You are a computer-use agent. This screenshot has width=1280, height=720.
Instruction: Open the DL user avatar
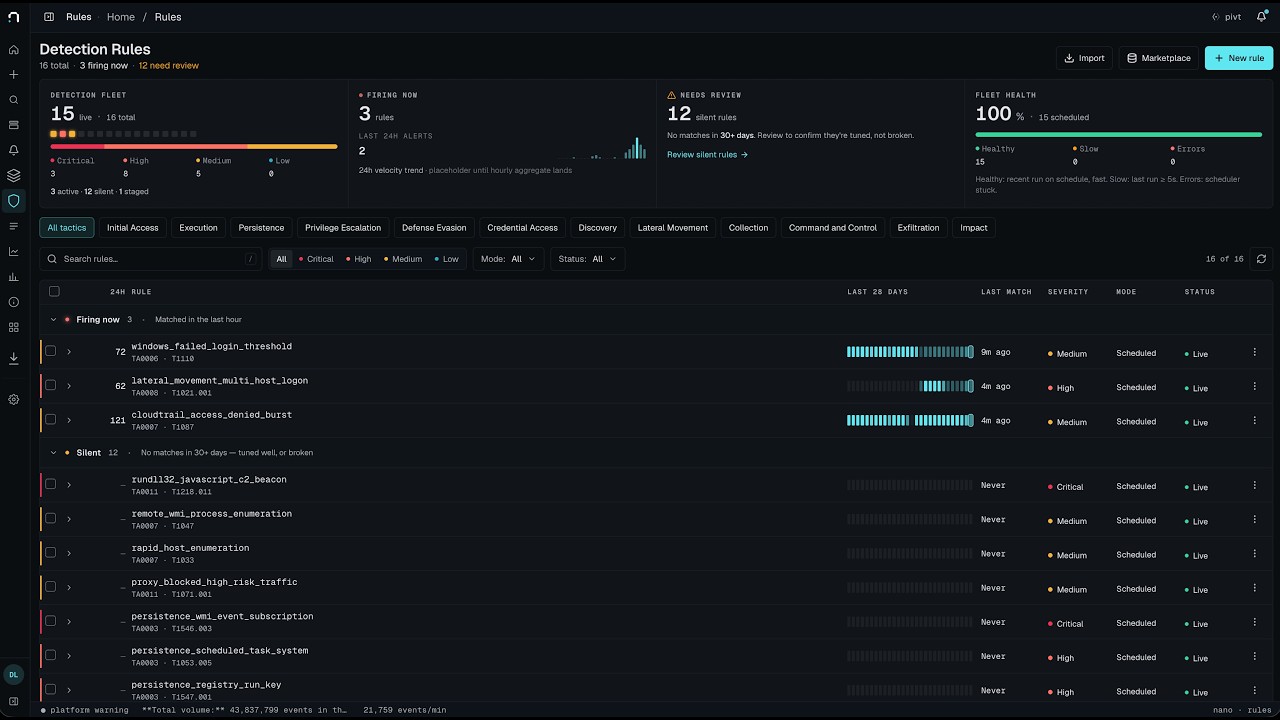click(13, 675)
